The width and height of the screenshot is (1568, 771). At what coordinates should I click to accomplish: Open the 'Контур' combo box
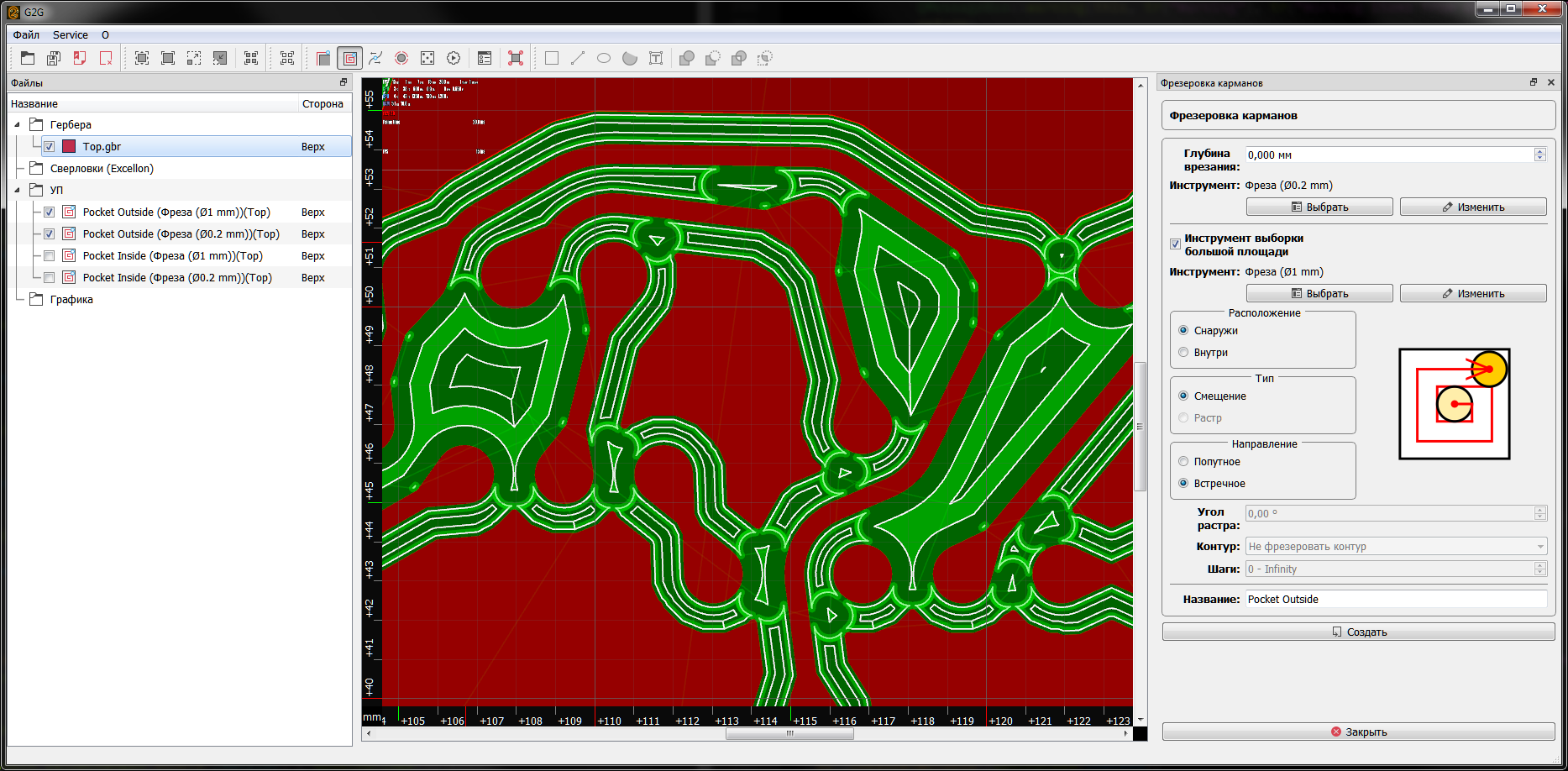click(x=1396, y=547)
